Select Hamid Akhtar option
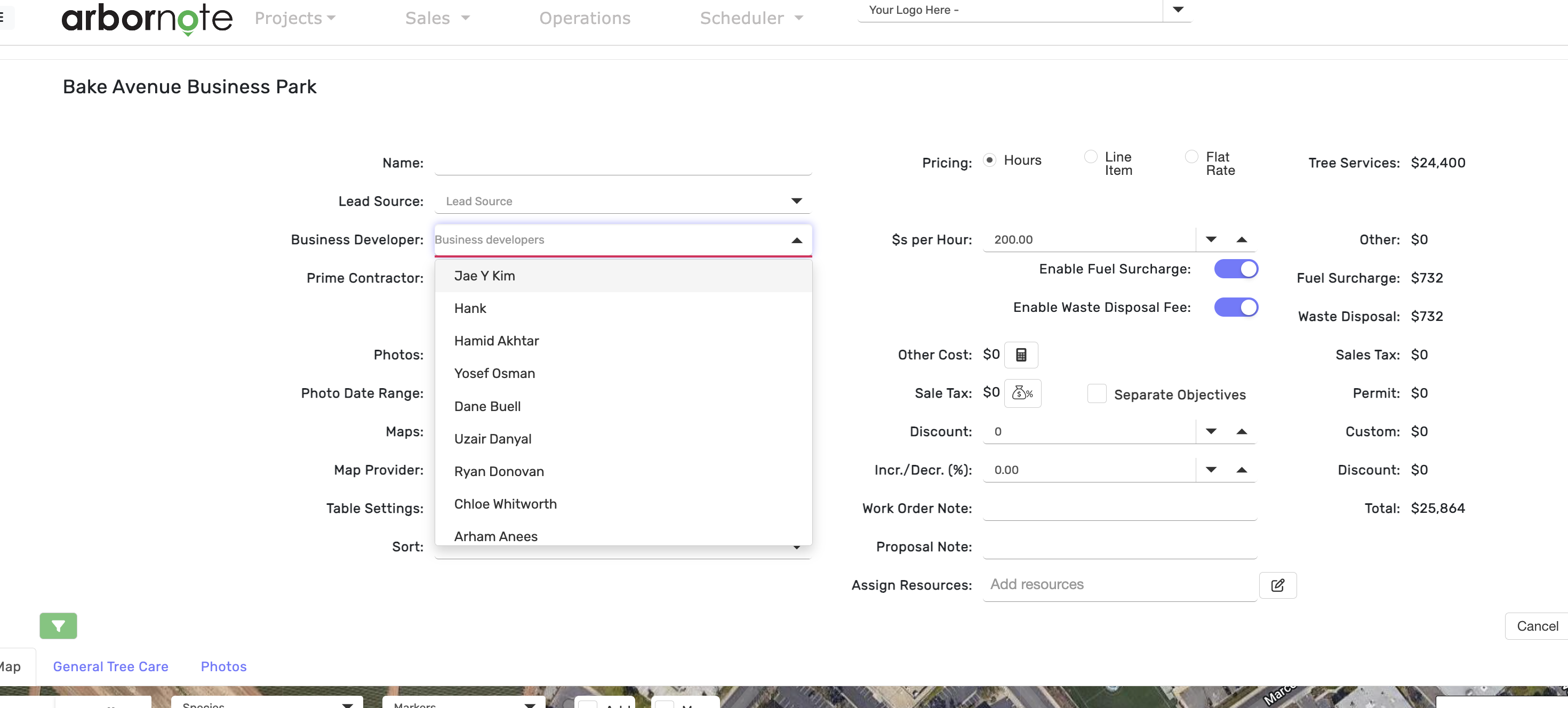Image resolution: width=1568 pixels, height=708 pixels. [x=623, y=341]
